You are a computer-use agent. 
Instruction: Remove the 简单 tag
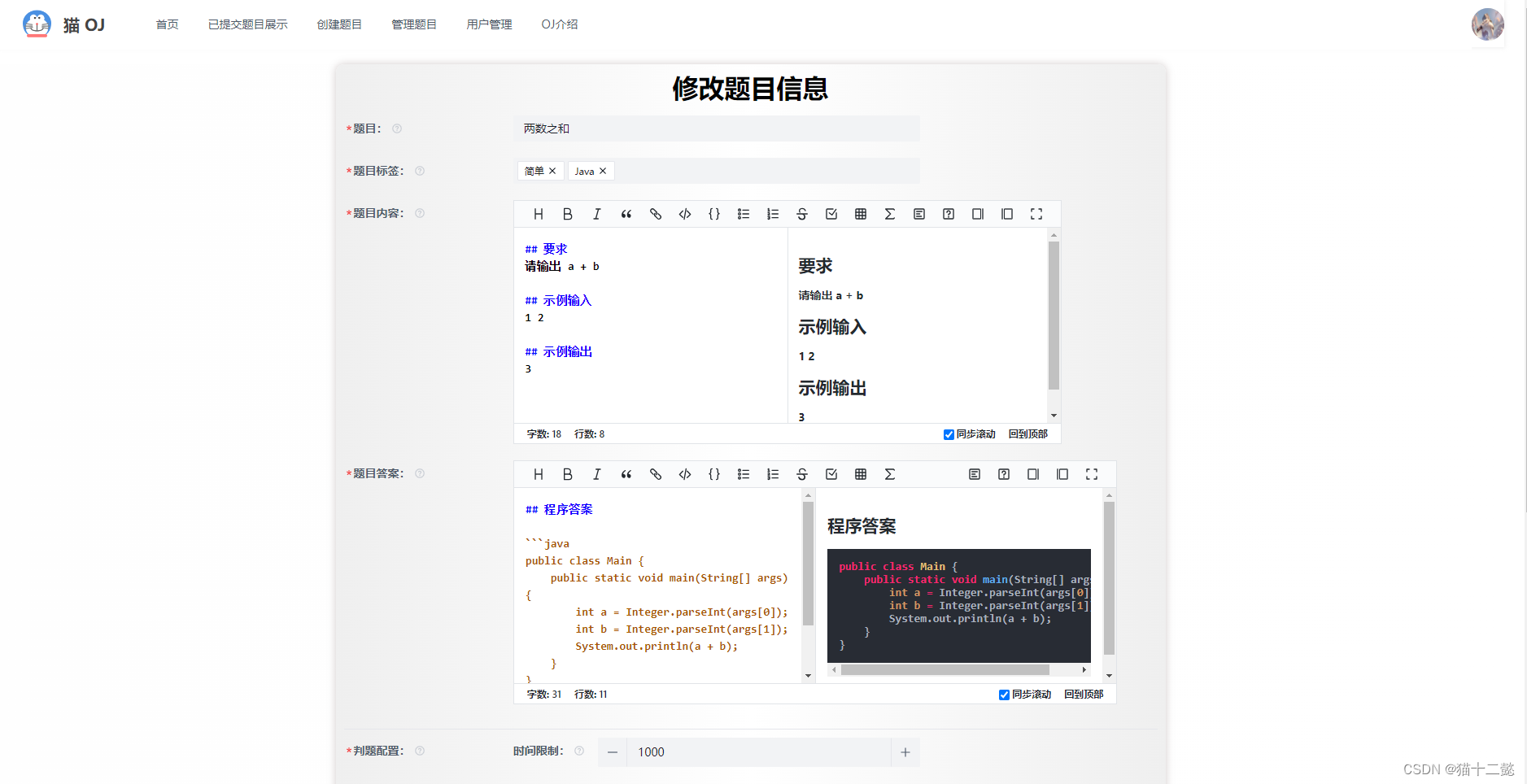[x=552, y=171]
